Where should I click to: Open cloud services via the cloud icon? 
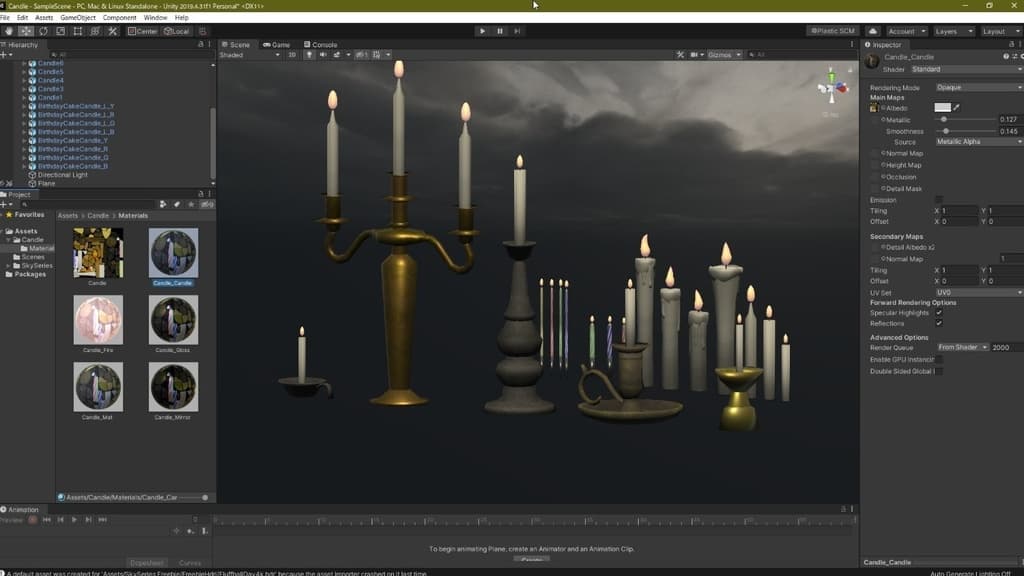pyautogui.click(x=873, y=31)
